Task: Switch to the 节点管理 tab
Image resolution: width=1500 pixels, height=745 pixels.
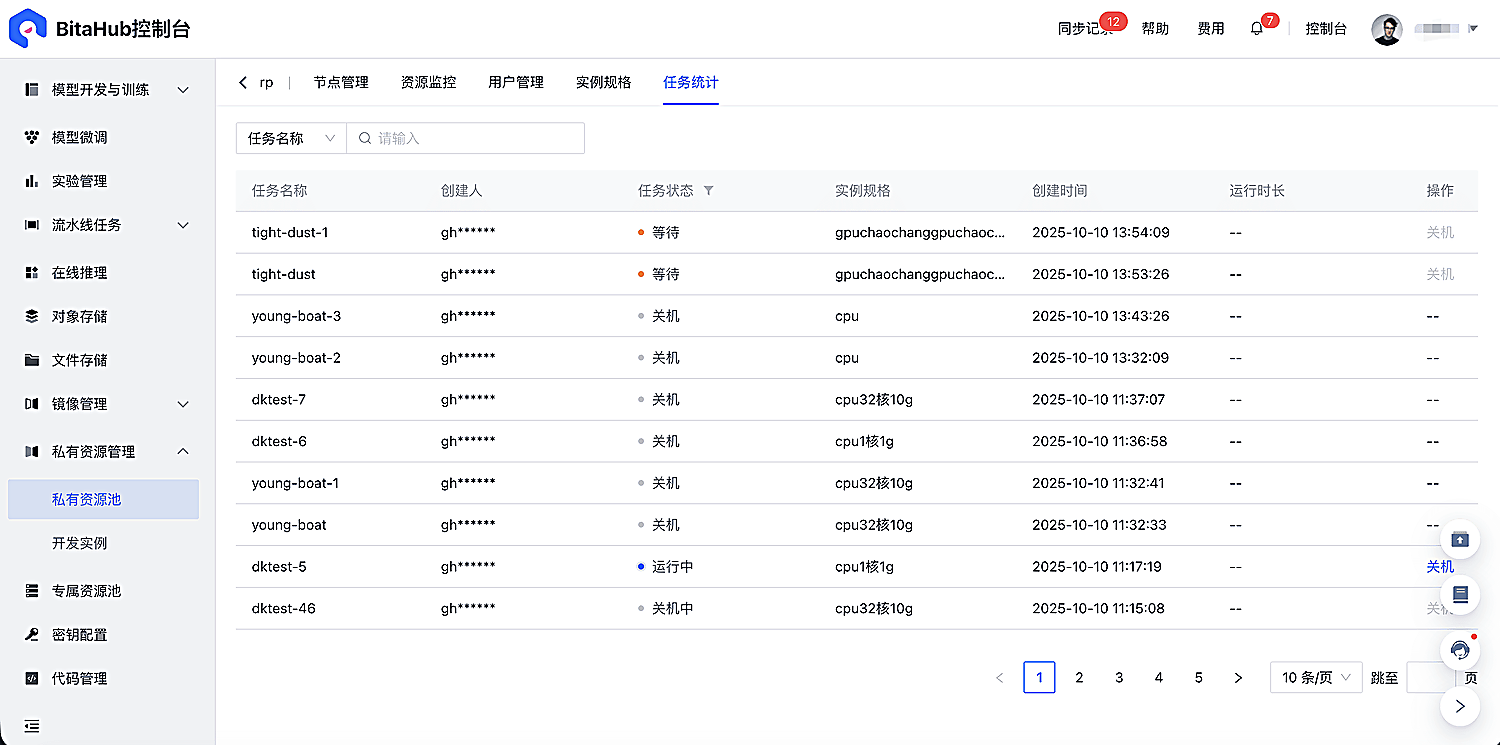Action: click(341, 82)
